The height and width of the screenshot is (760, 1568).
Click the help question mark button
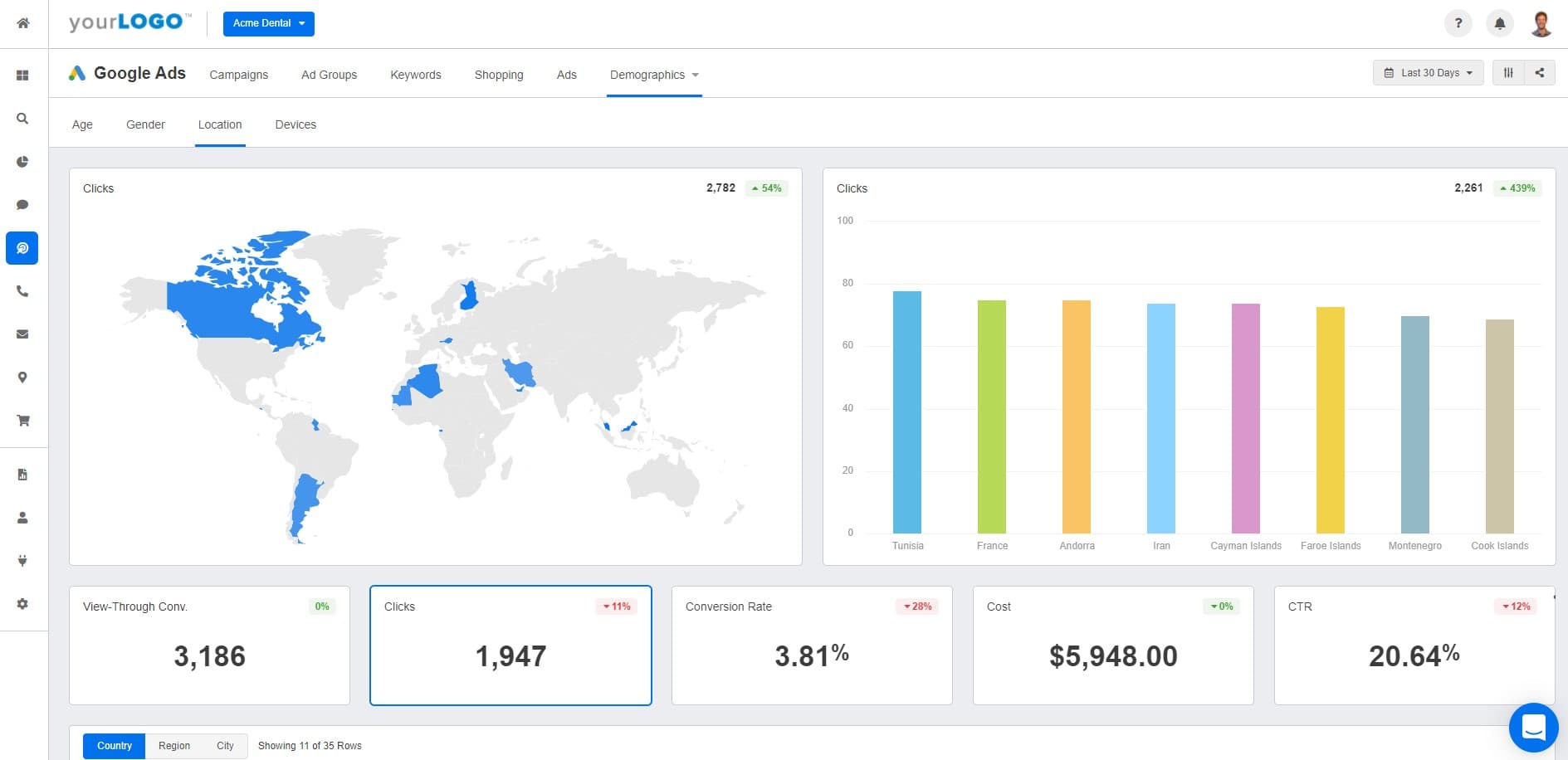point(1458,23)
